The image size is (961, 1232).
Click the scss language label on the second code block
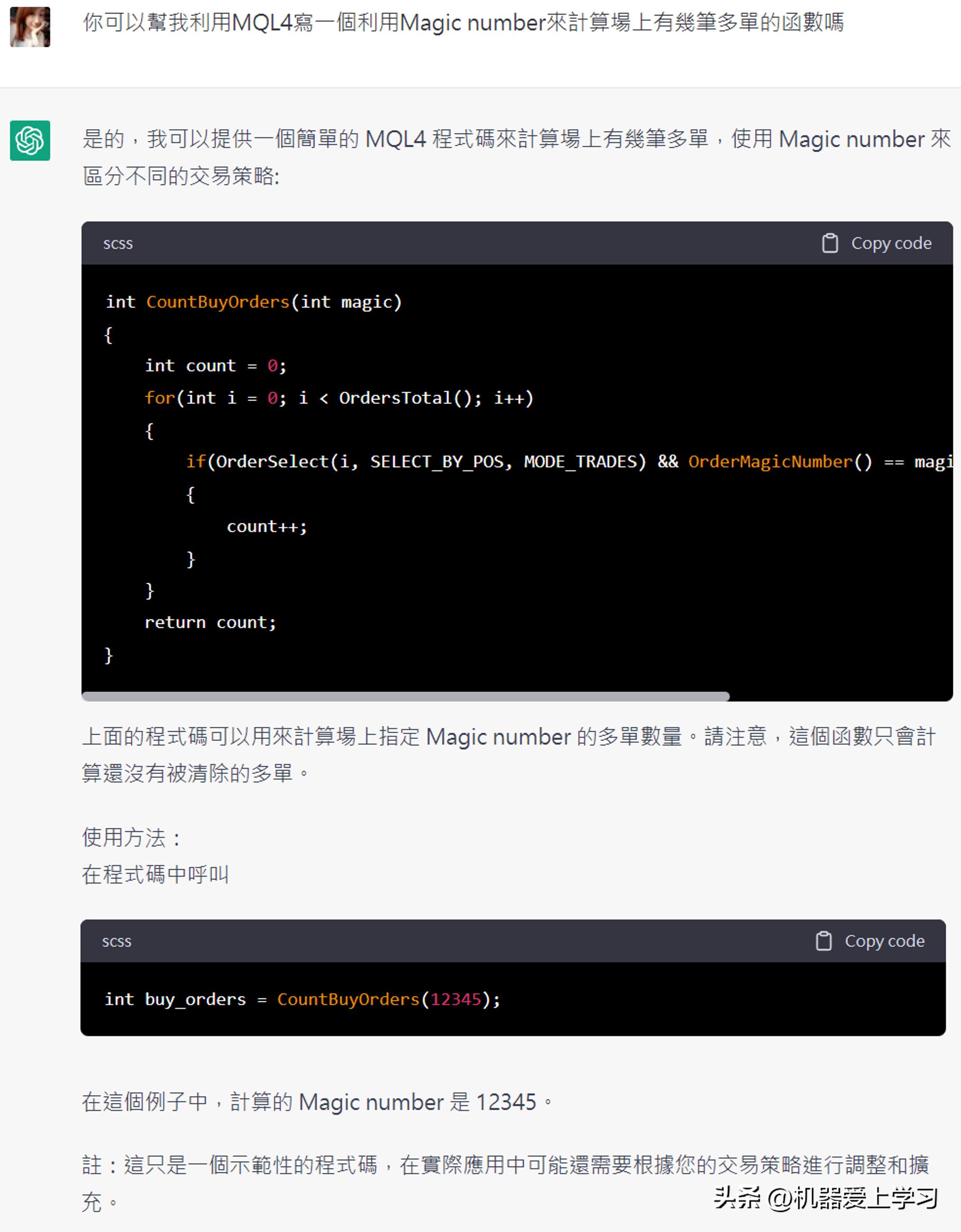coord(117,942)
